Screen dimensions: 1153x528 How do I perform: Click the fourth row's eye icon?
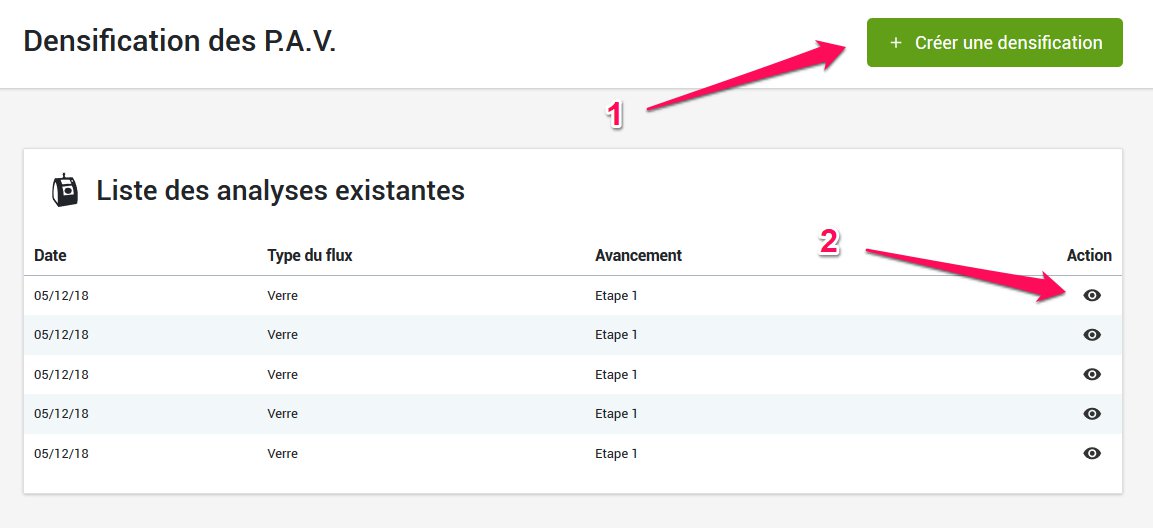coord(1092,414)
